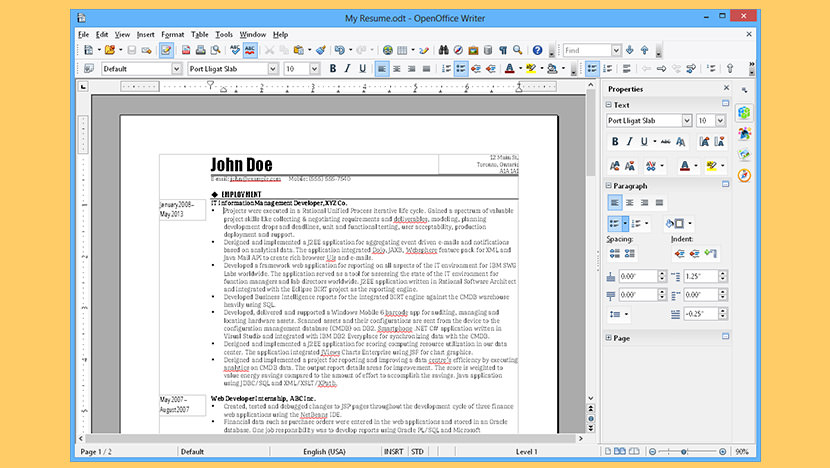This screenshot has height=468, width=830.
Task: Open Find & Replace binoculars icon
Action: pyautogui.click(x=444, y=50)
